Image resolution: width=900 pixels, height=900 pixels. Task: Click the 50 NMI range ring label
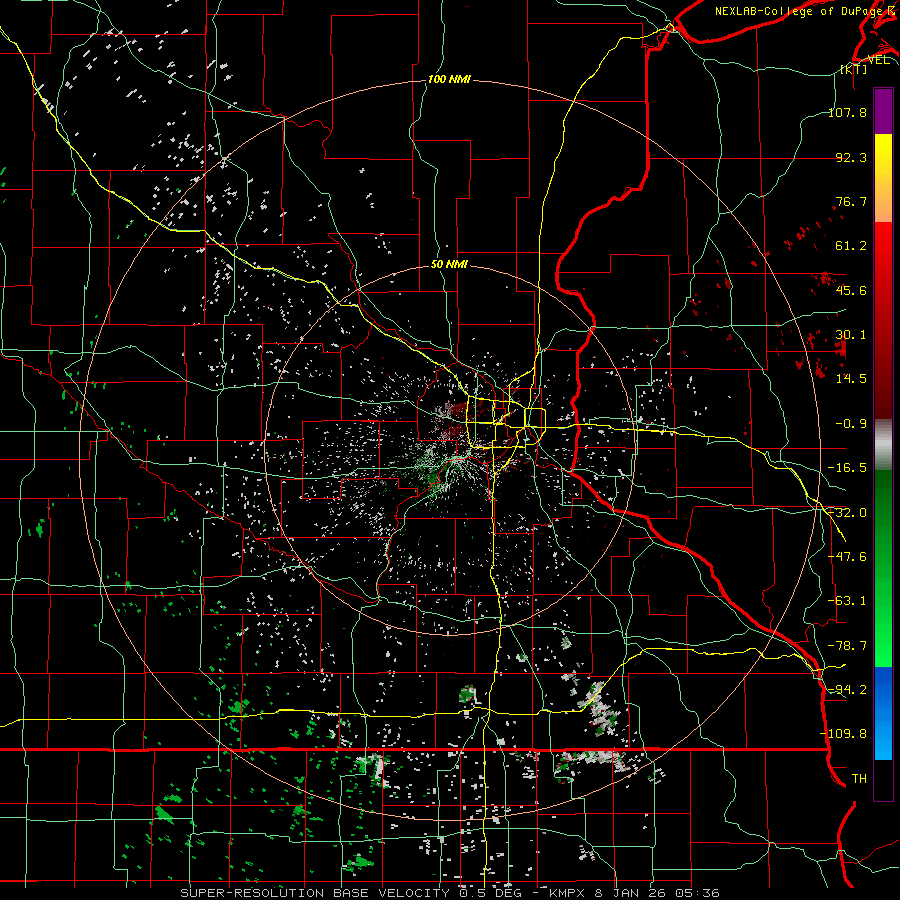coord(449,264)
